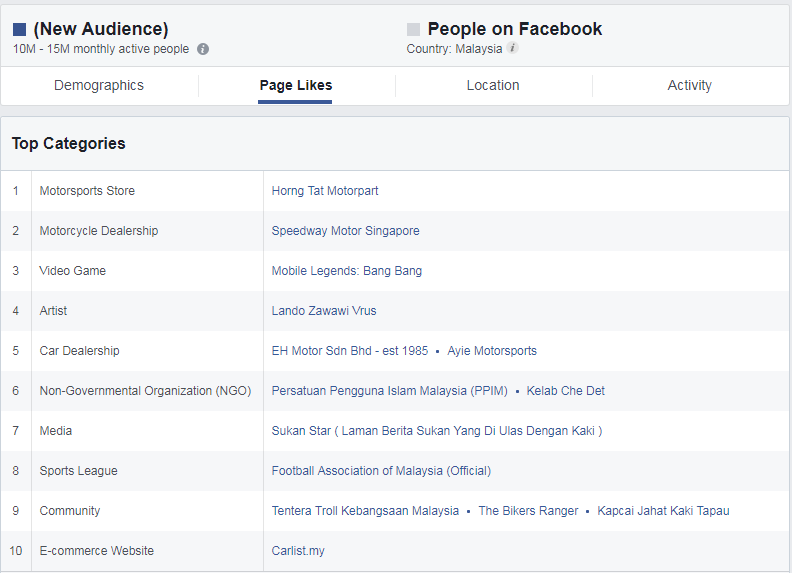Click the blue New Audience color square

coord(19,29)
